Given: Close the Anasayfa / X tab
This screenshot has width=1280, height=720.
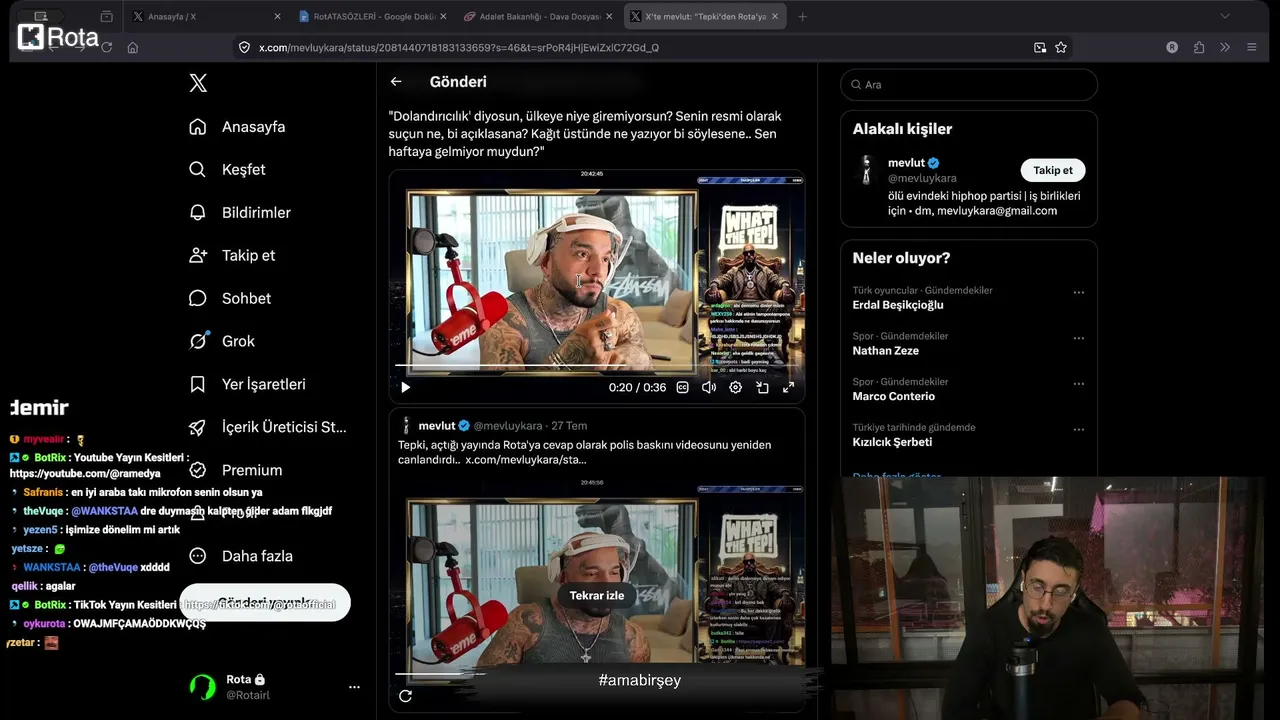Looking at the screenshot, I should (277, 16).
